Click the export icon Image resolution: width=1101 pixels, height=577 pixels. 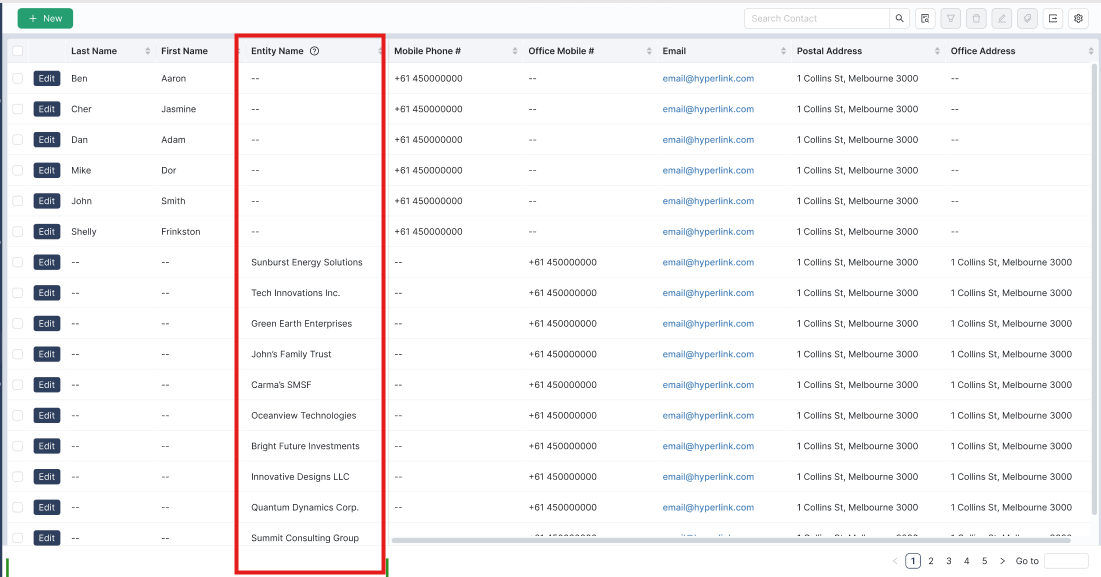tap(1053, 18)
